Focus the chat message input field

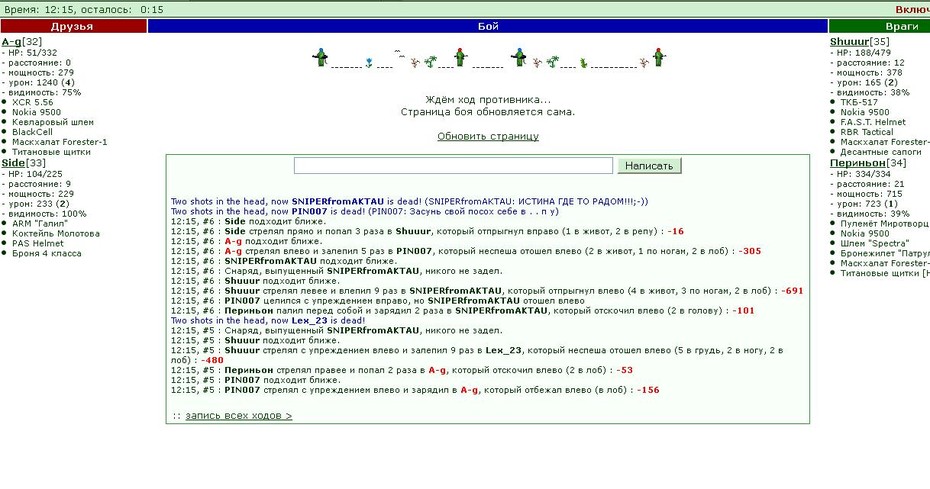coord(453,166)
